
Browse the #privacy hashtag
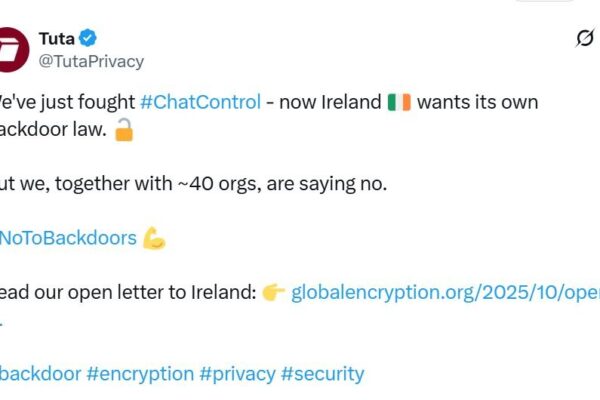[237, 374]
